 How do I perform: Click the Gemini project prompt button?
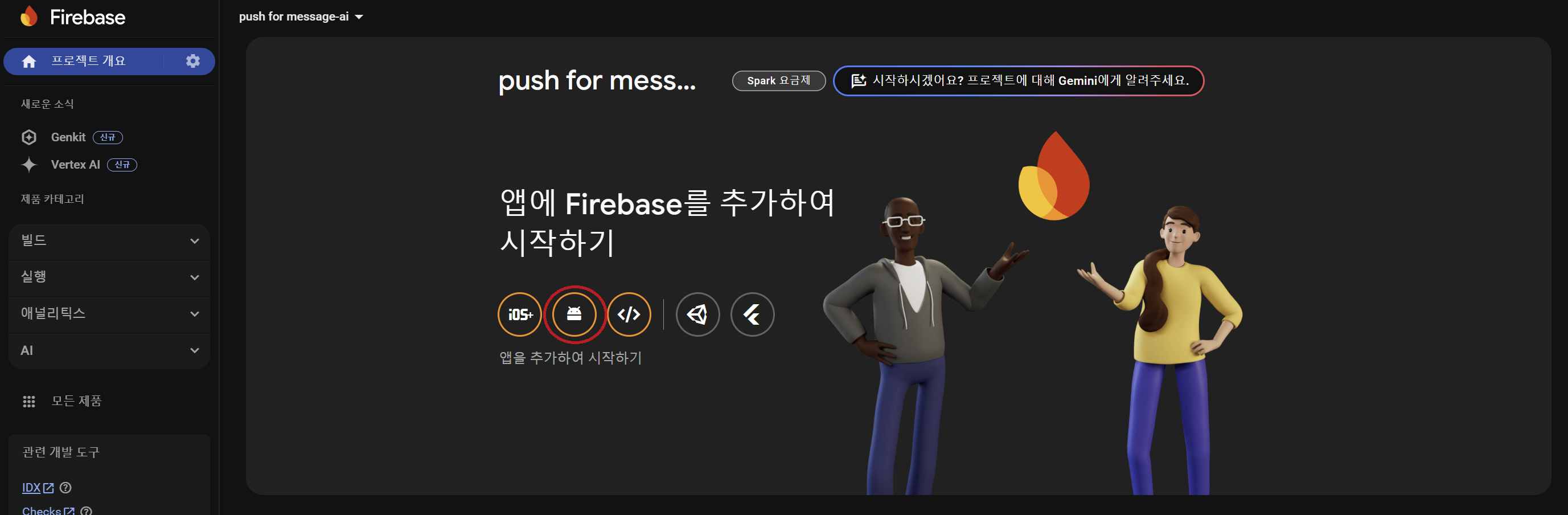click(x=1019, y=80)
